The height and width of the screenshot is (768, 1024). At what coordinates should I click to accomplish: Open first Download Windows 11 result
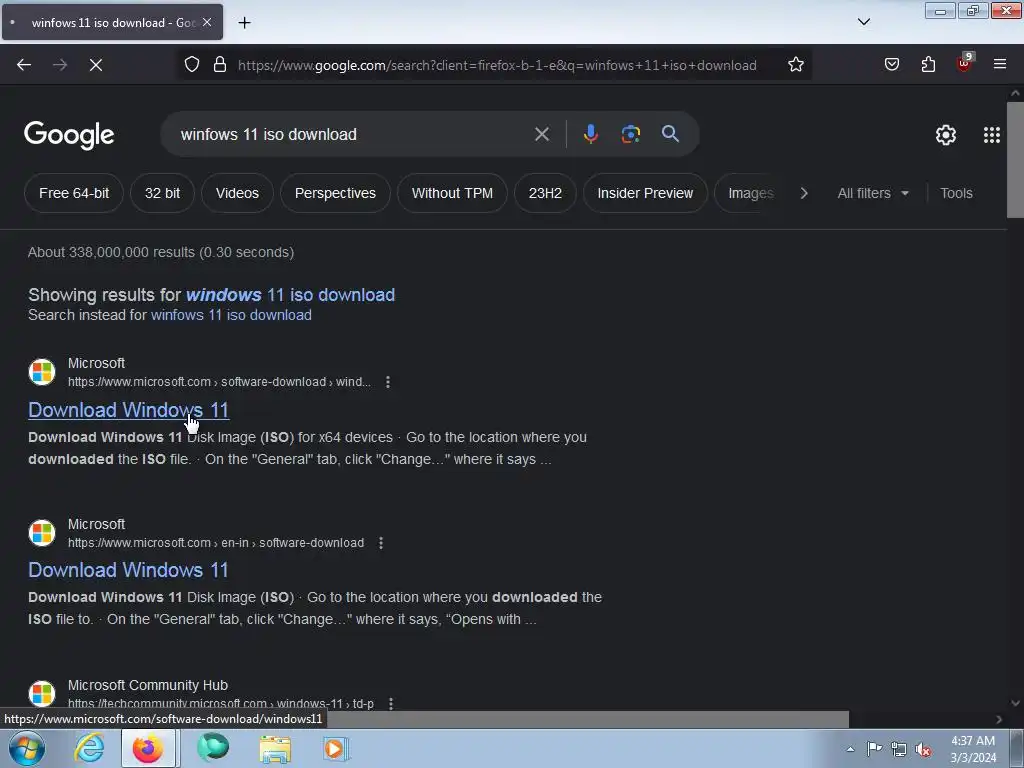click(129, 410)
